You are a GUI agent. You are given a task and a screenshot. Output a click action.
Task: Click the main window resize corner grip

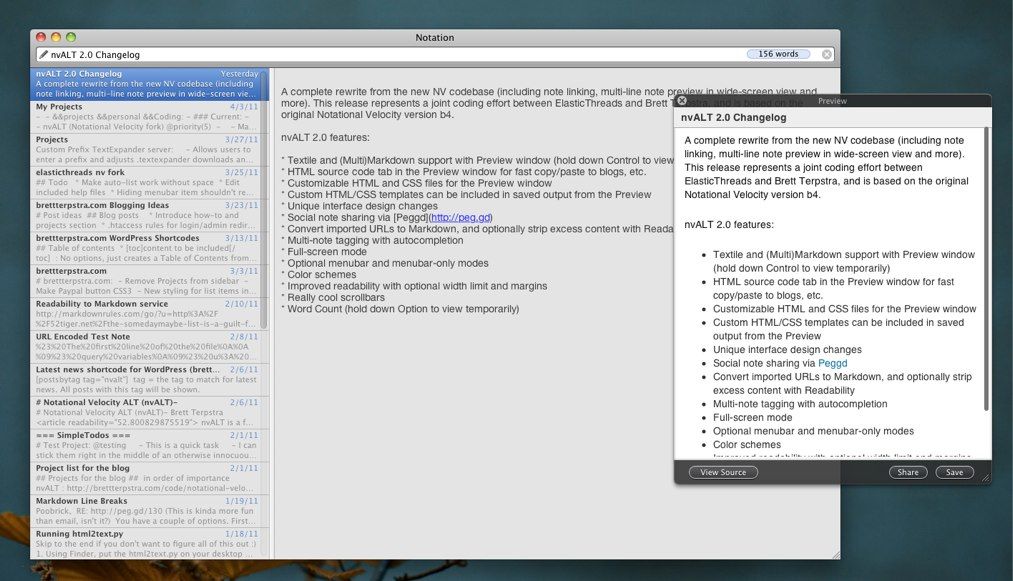836,554
